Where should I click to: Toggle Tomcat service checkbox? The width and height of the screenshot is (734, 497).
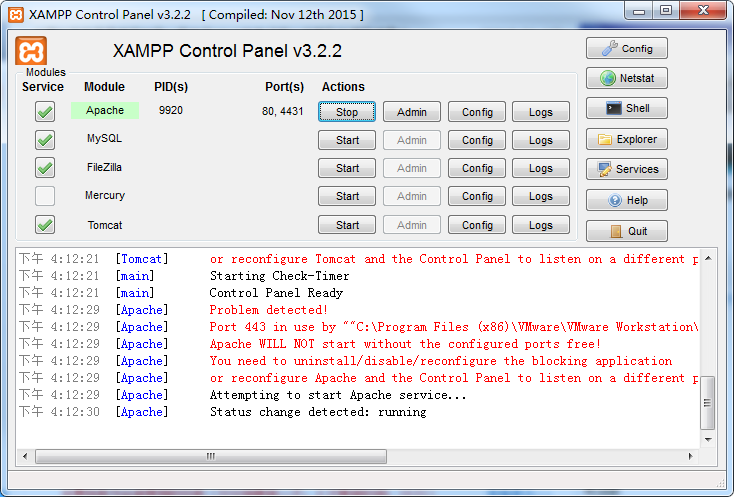[x=45, y=224]
